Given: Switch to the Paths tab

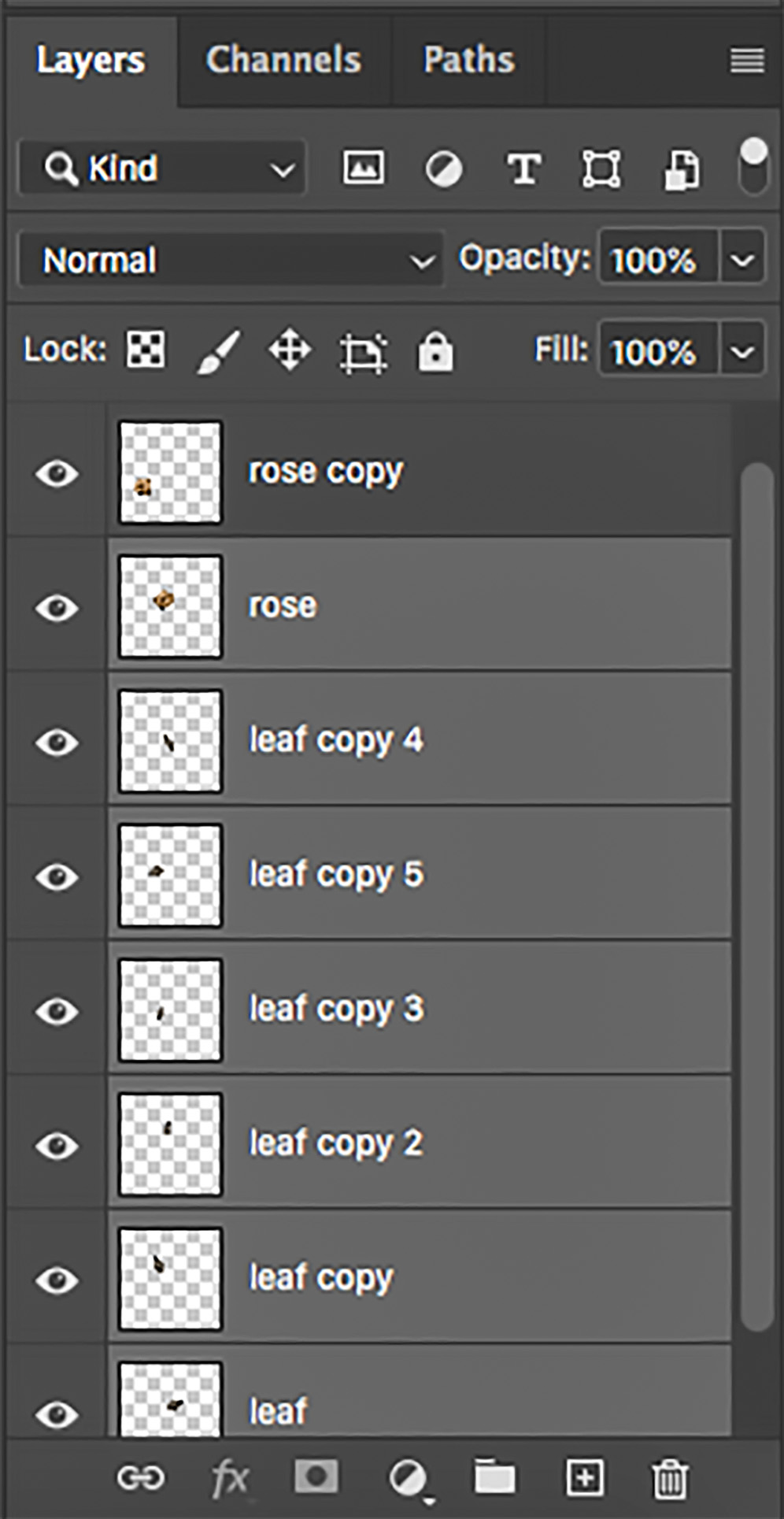Looking at the screenshot, I should 469,60.
